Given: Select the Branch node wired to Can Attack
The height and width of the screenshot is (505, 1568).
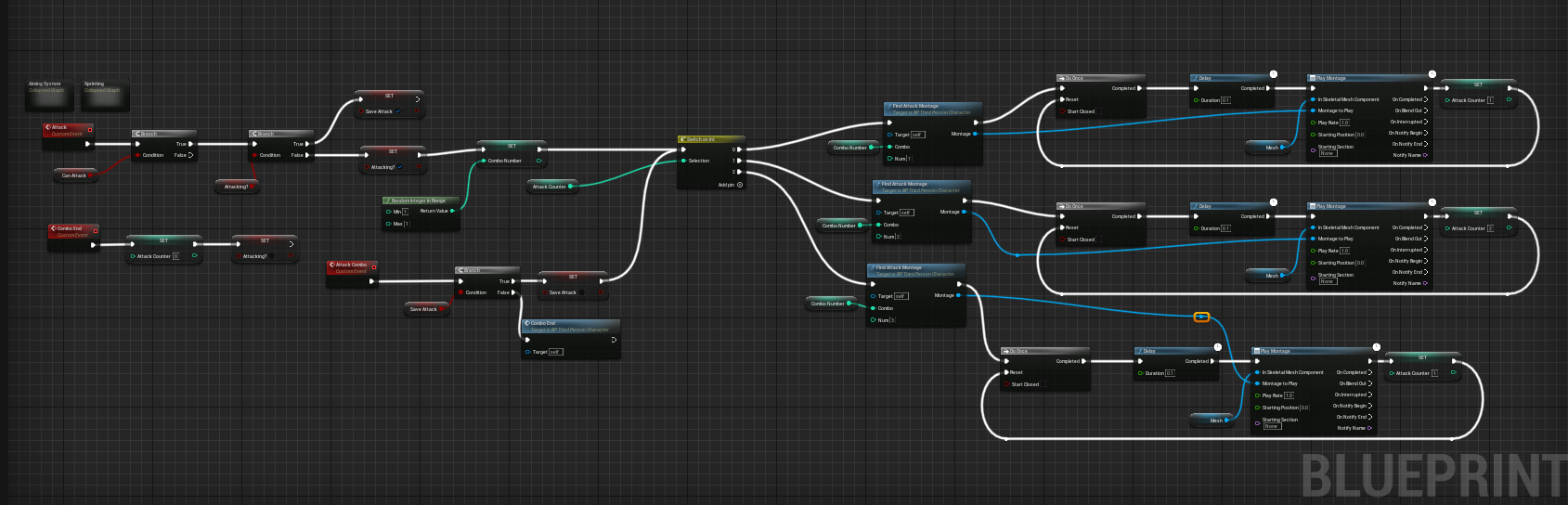Looking at the screenshot, I should tap(163, 146).
